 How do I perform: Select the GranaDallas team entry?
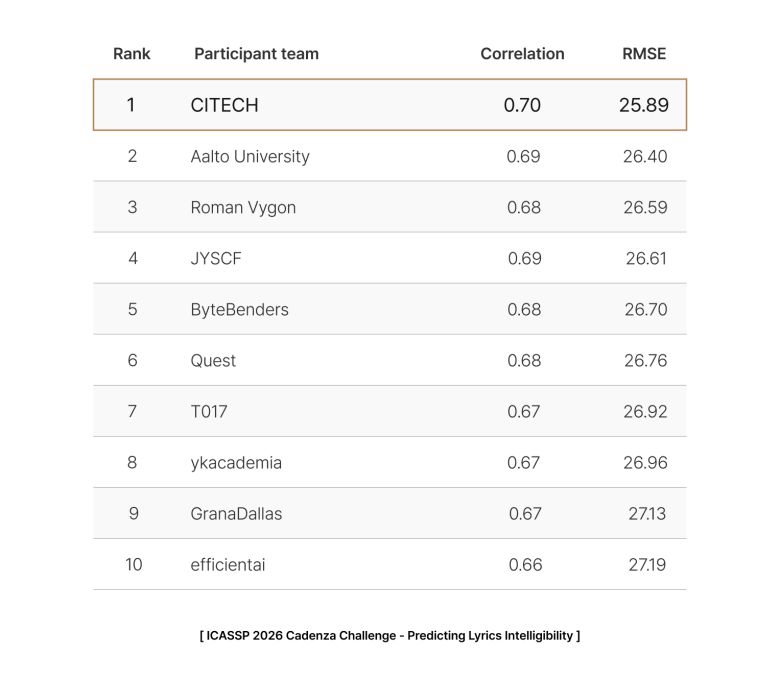point(236,513)
